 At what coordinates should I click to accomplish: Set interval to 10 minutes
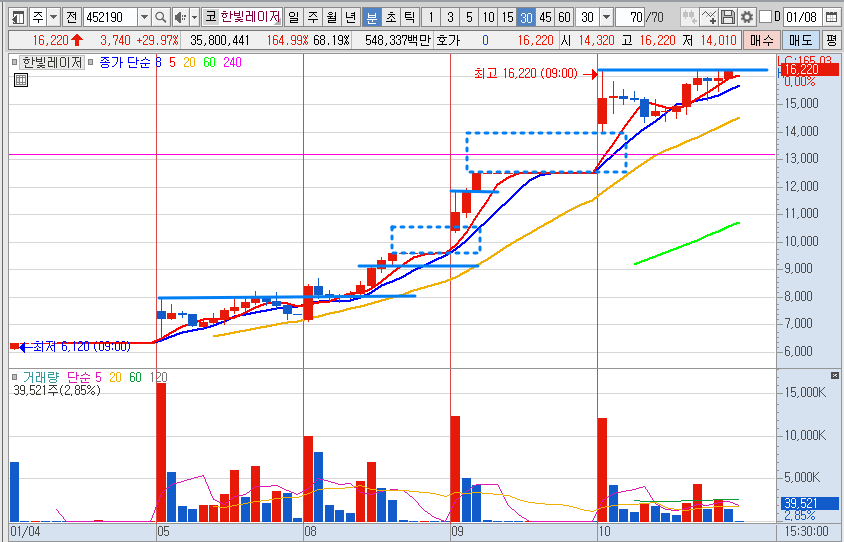[488, 17]
